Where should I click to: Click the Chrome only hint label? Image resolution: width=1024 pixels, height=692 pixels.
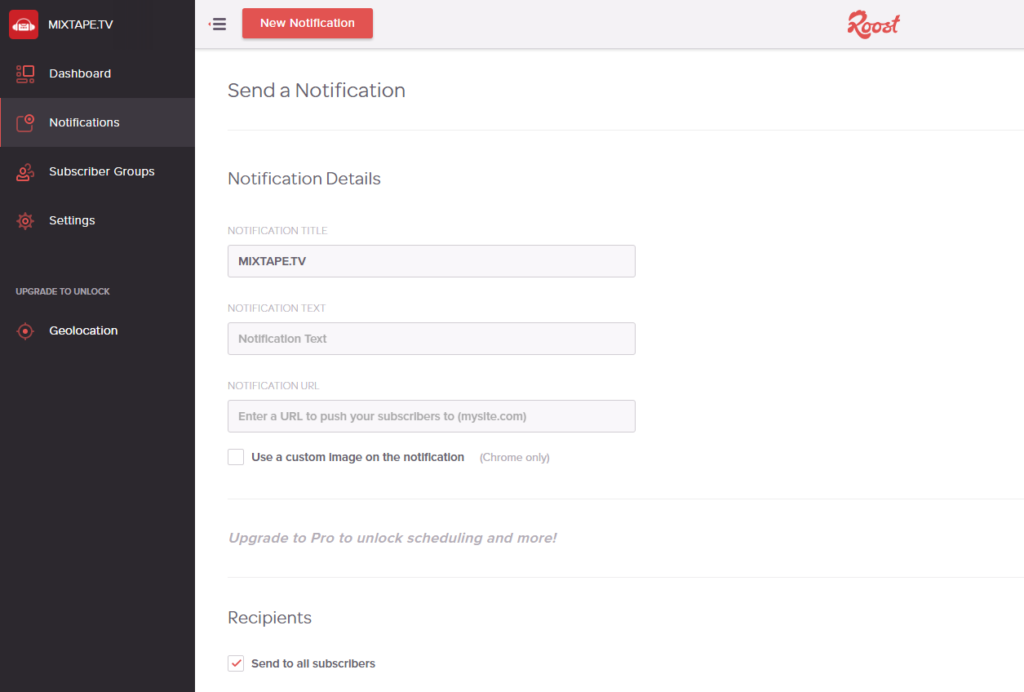514,457
